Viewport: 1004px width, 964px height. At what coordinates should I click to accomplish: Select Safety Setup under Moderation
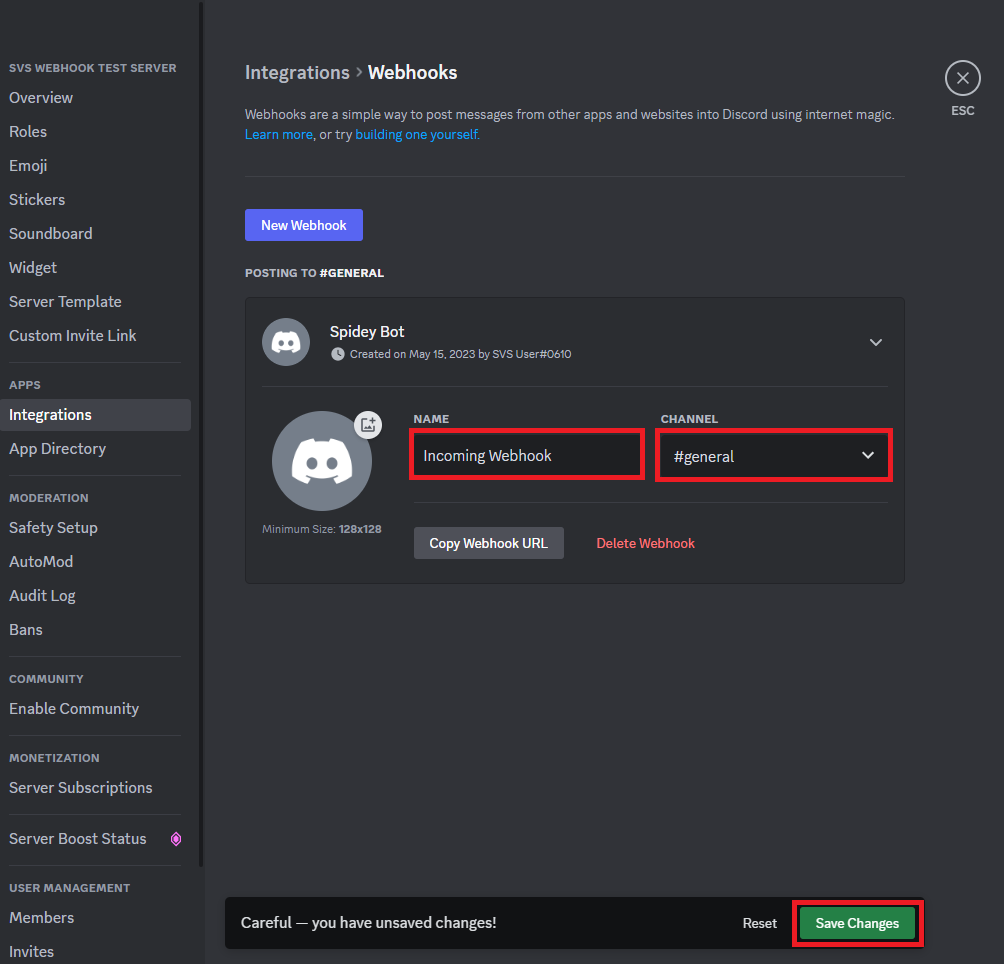tap(53, 527)
